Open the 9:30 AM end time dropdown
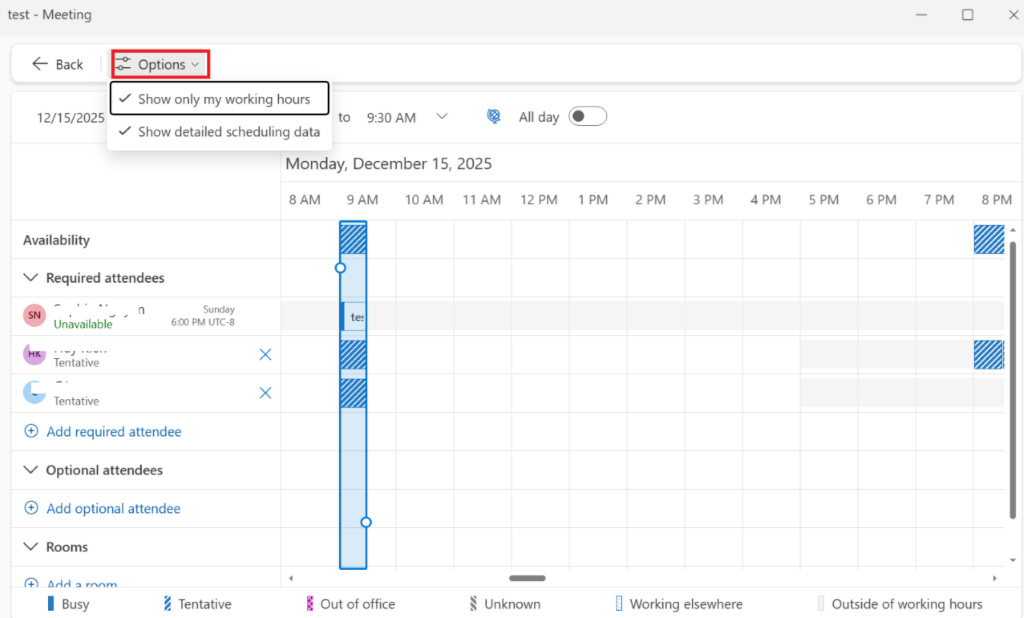This screenshot has height=618, width=1024. (442, 117)
